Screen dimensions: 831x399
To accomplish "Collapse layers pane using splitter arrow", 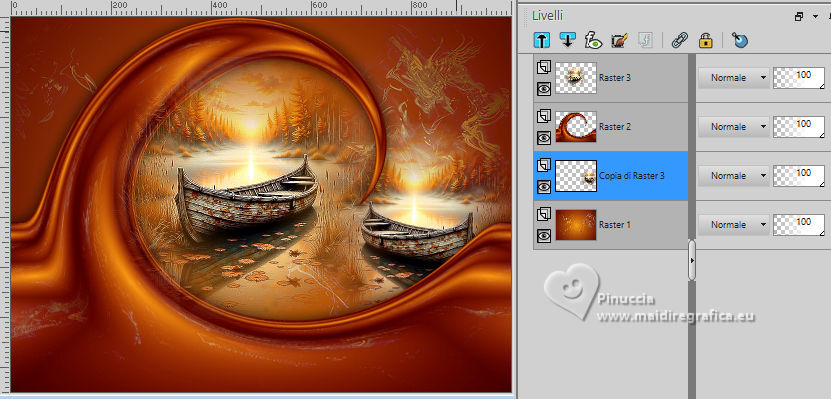I will point(692,260).
